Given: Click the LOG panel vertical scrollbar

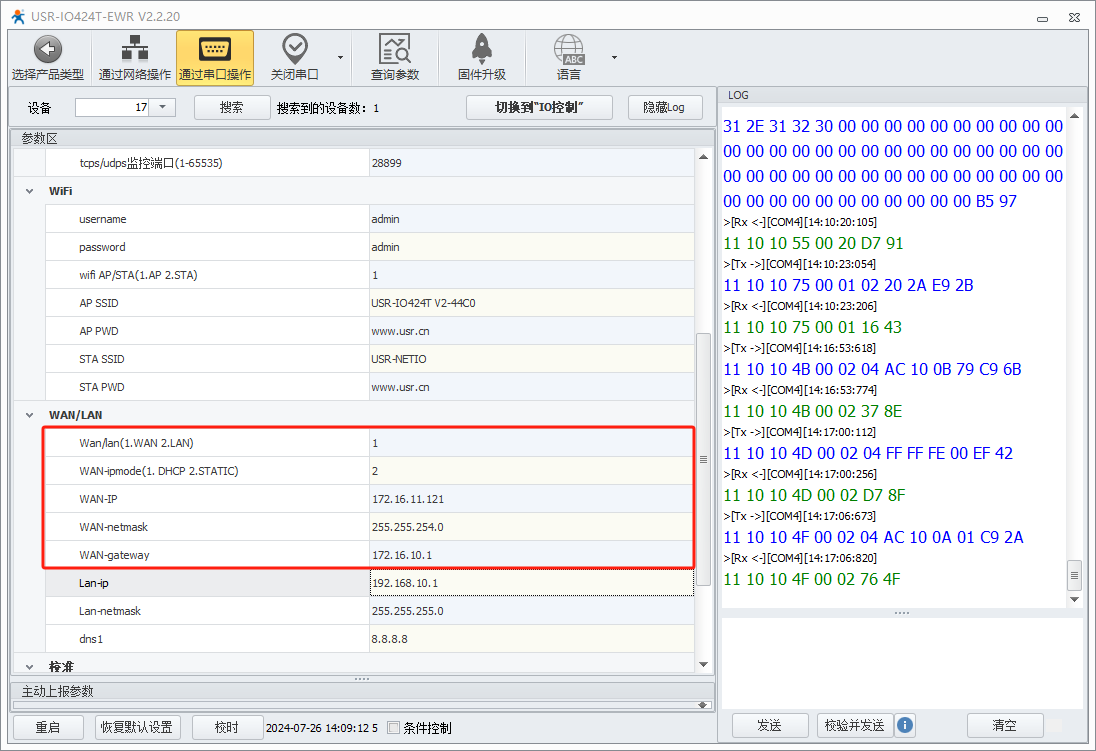Looking at the screenshot, I should pos(1075,574).
